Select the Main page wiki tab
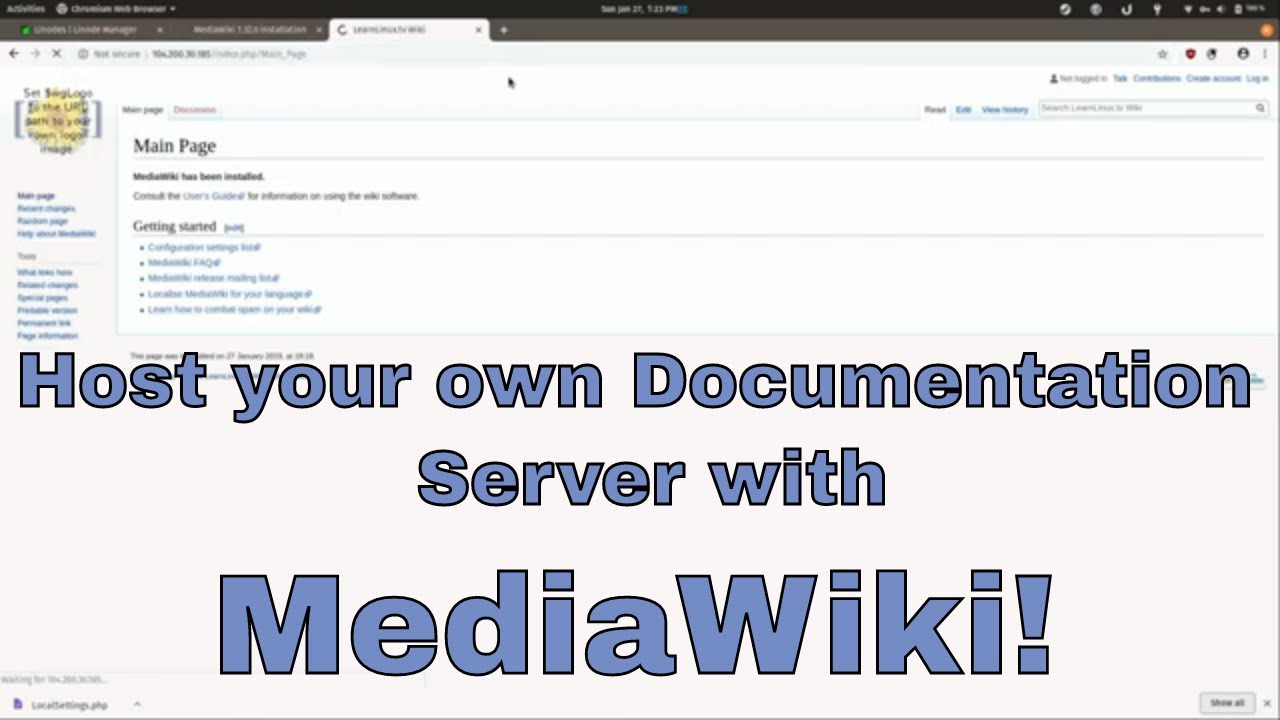1280x720 pixels. [143, 110]
